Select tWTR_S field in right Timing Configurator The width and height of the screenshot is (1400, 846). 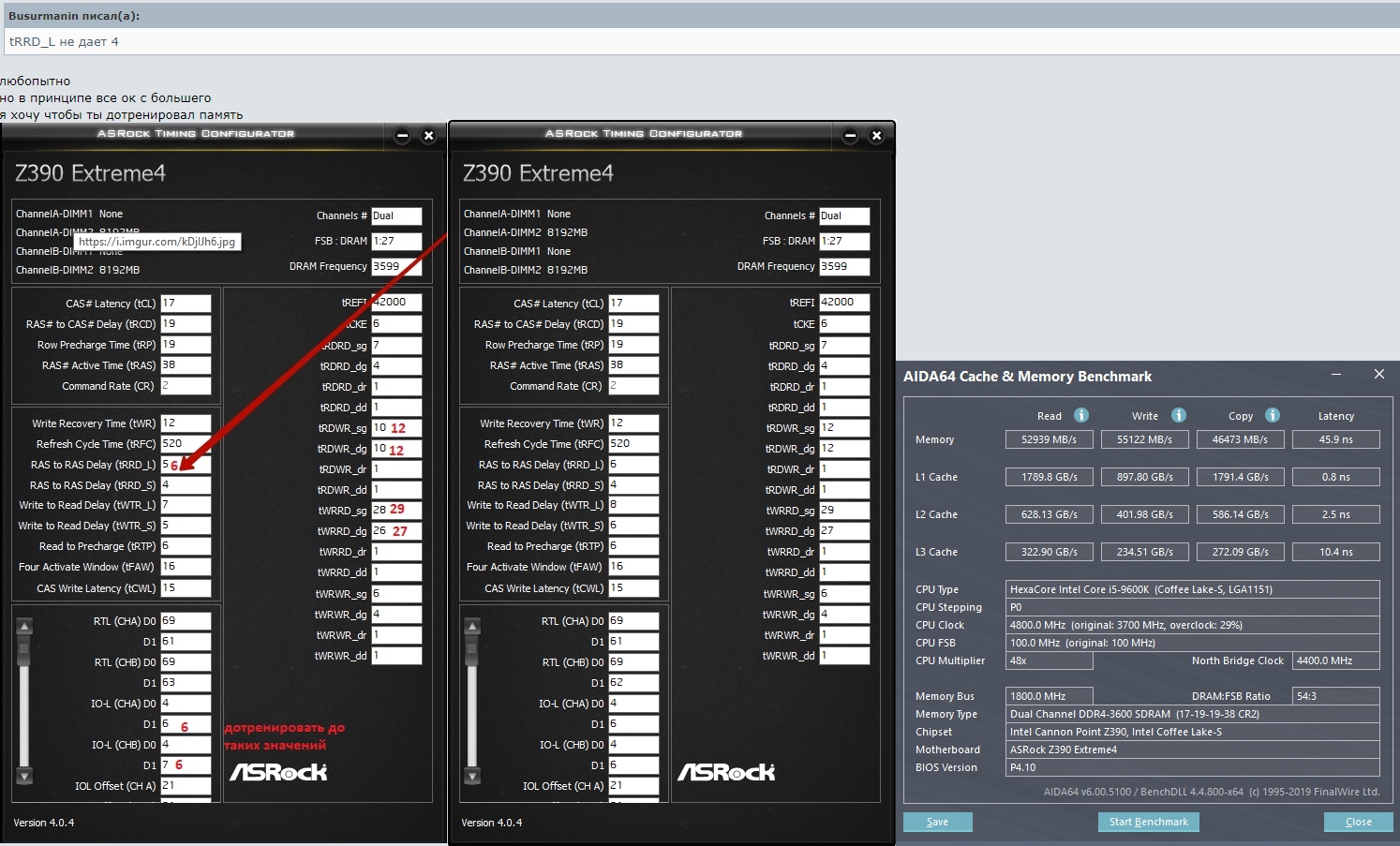pyautogui.click(x=633, y=526)
